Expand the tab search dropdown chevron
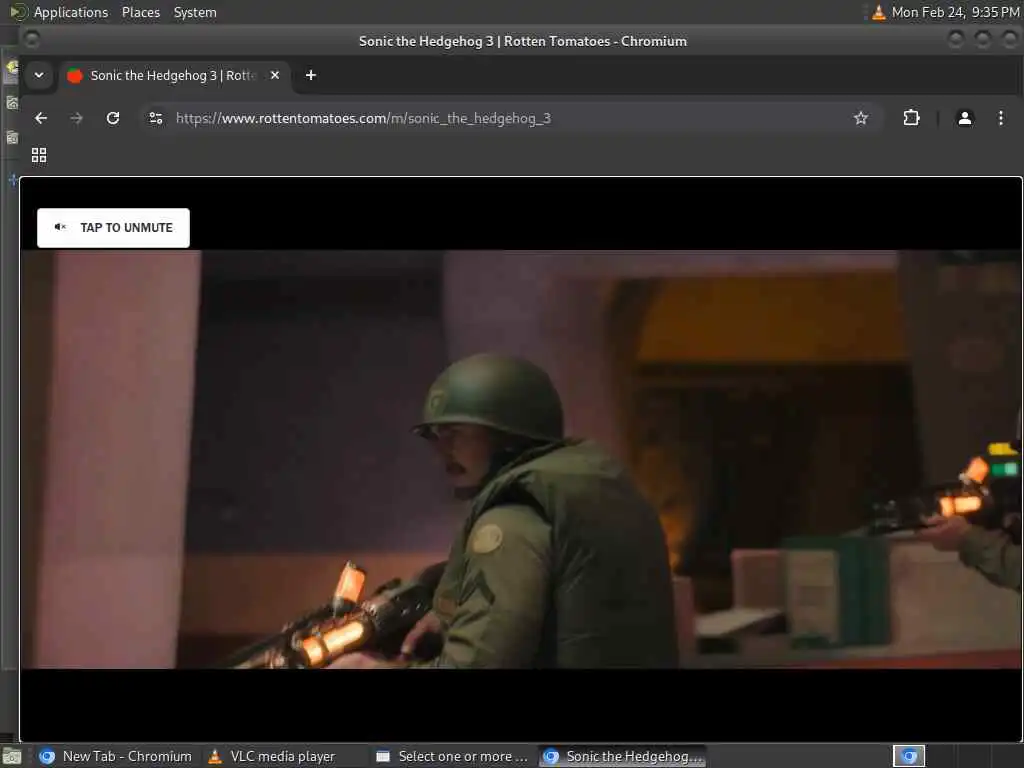The height and width of the screenshot is (768, 1024). pos(39,75)
